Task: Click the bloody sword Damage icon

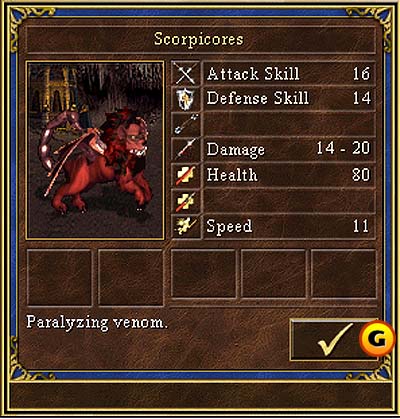Action: (186, 149)
